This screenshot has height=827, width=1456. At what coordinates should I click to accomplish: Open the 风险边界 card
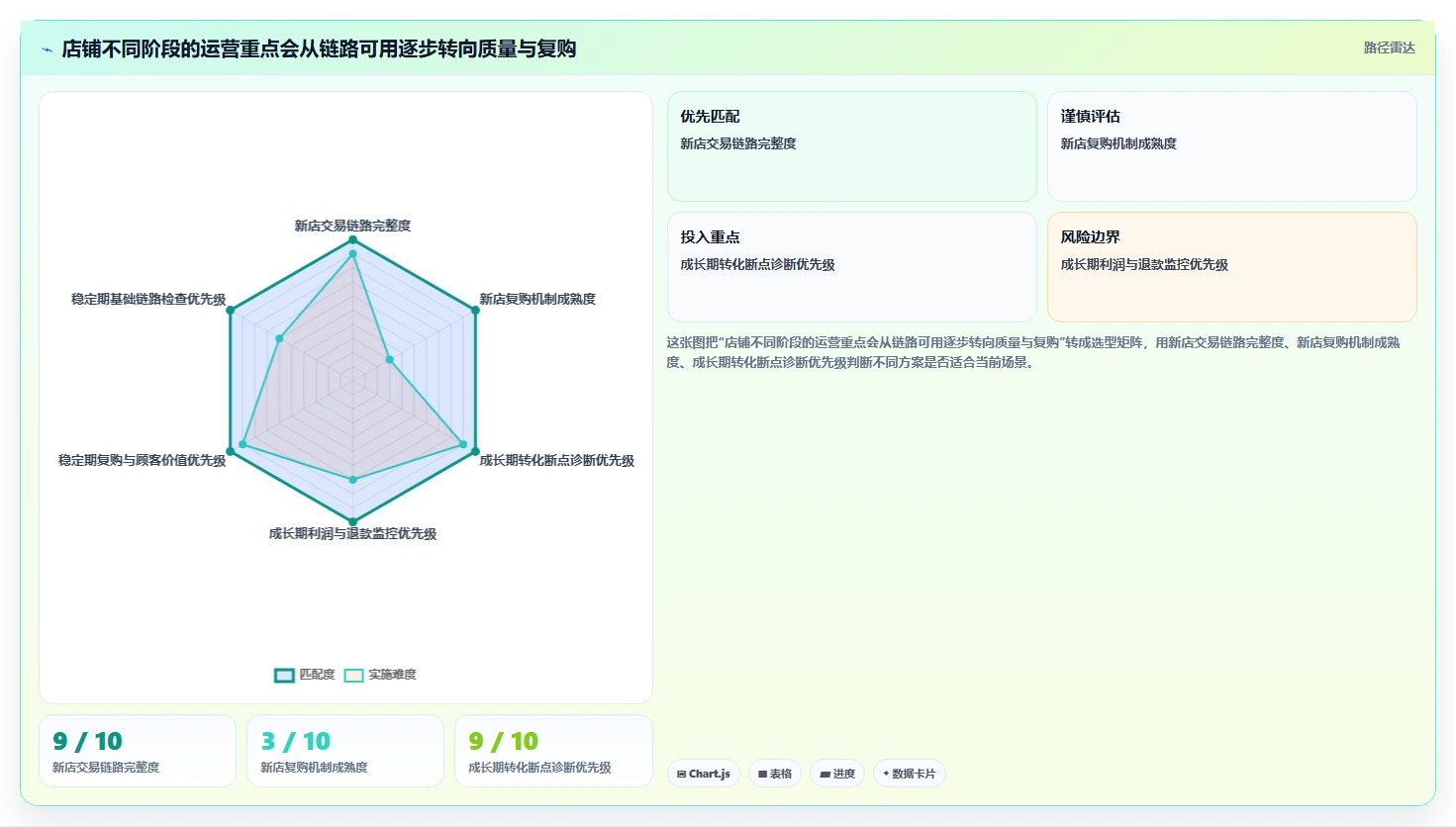(1231, 267)
